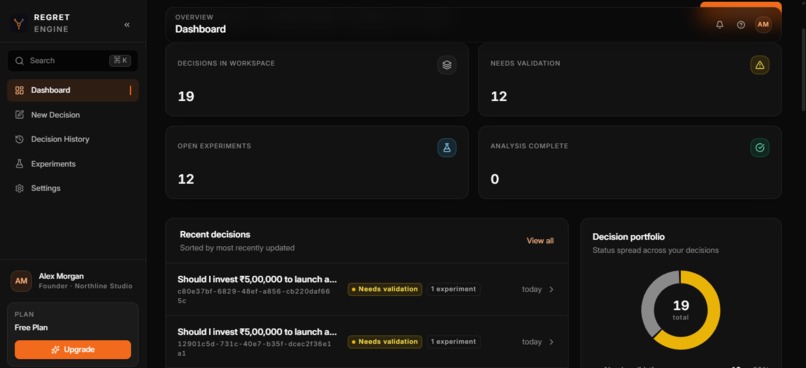
Task: Select the 'Sorted by most recently updated' text
Action: click(x=237, y=248)
